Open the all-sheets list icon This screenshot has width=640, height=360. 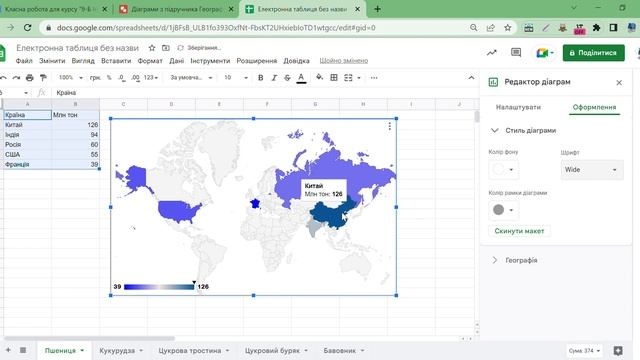[x=23, y=350]
